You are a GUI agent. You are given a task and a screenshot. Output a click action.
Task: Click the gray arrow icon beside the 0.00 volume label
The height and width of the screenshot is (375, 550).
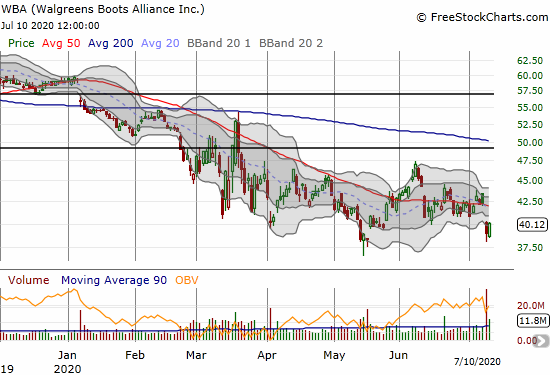[x=542, y=341]
